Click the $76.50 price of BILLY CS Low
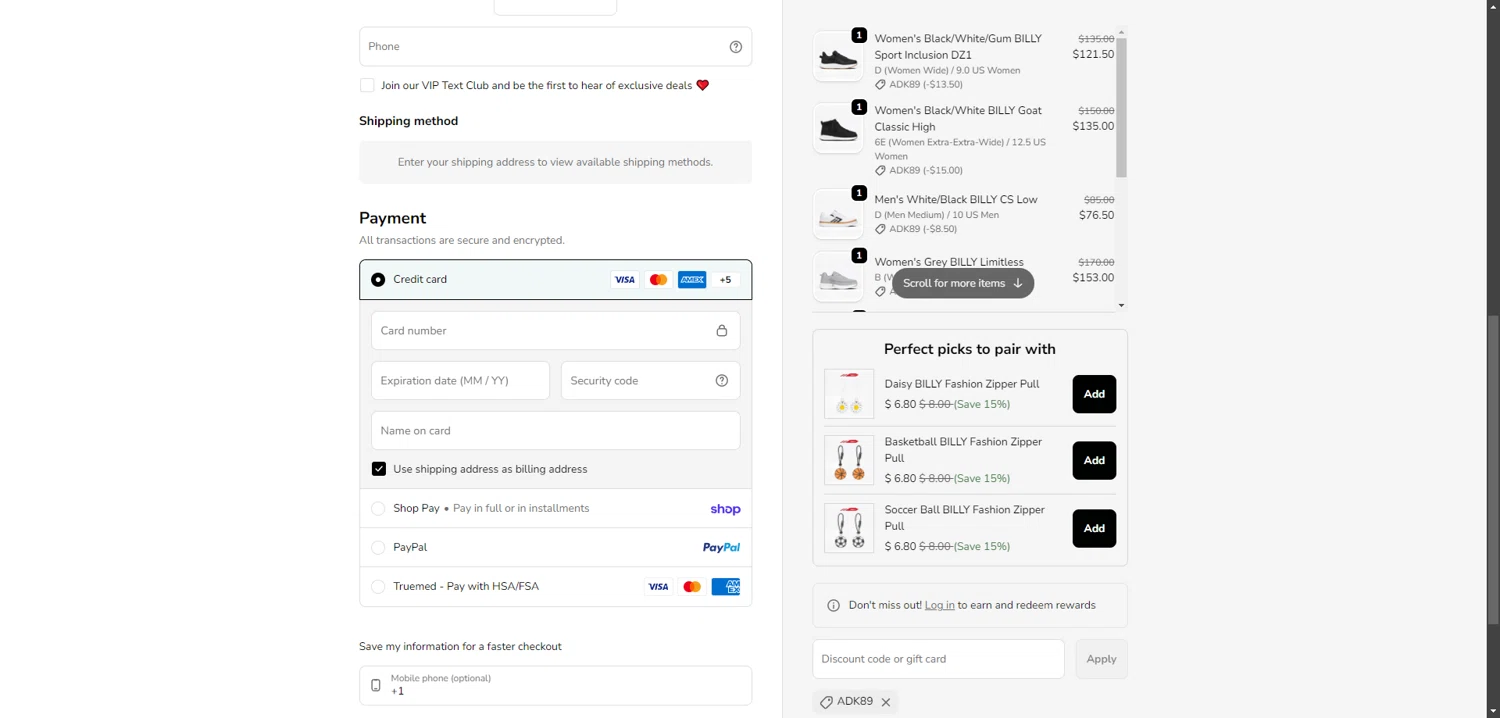Image resolution: width=1500 pixels, height=718 pixels. pyautogui.click(x=1096, y=216)
